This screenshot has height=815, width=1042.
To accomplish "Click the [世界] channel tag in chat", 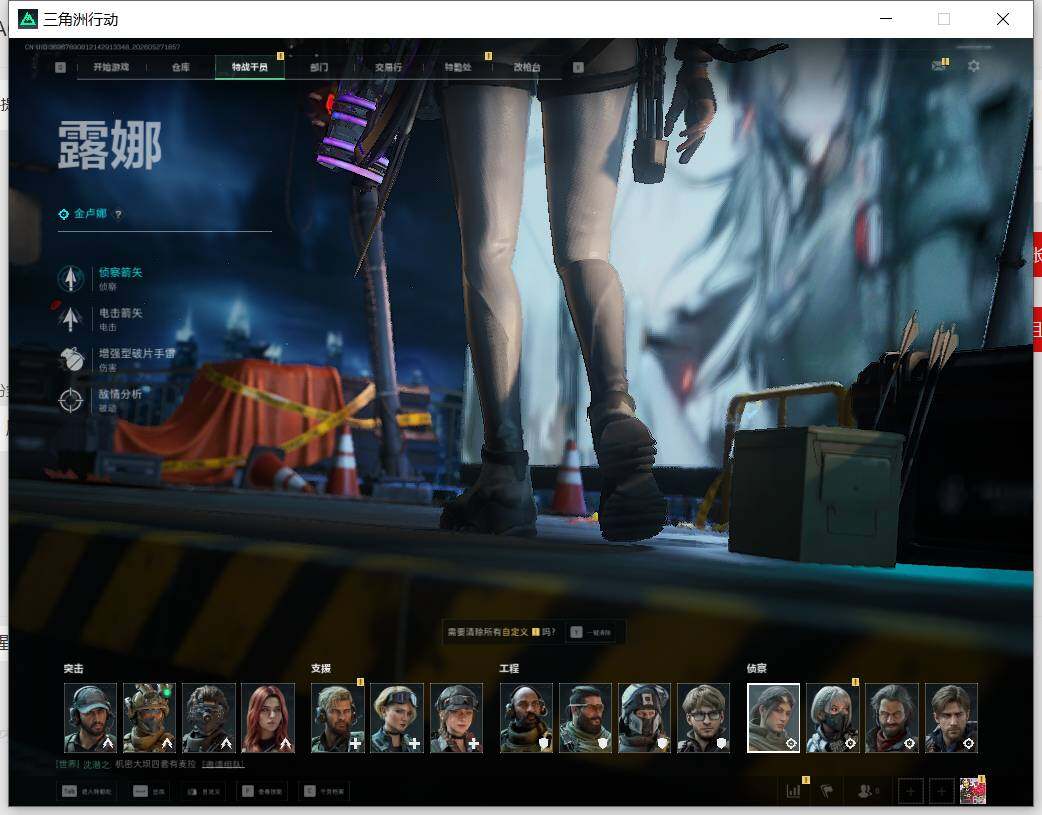I will [68, 764].
